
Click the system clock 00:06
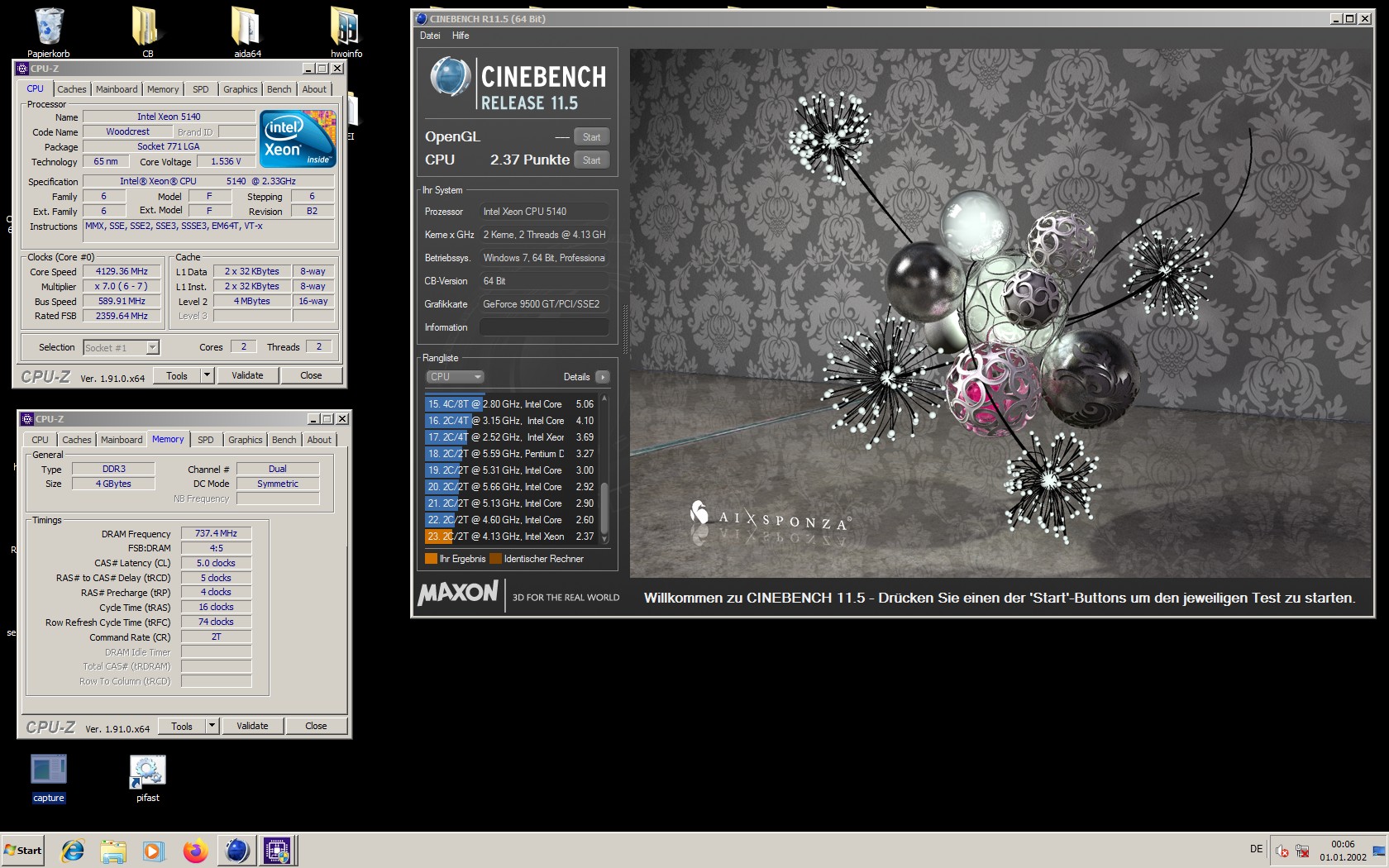(x=1343, y=844)
